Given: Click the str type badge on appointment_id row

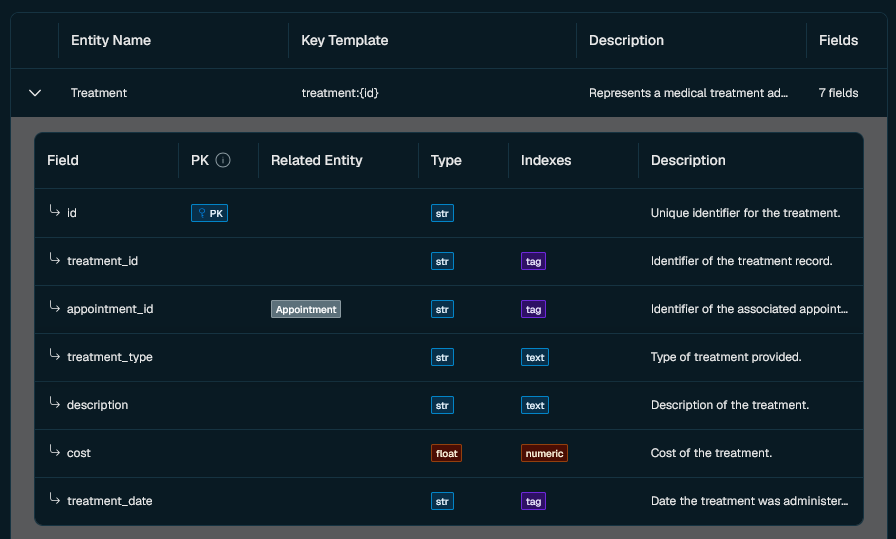Looking at the screenshot, I should click(x=442, y=309).
